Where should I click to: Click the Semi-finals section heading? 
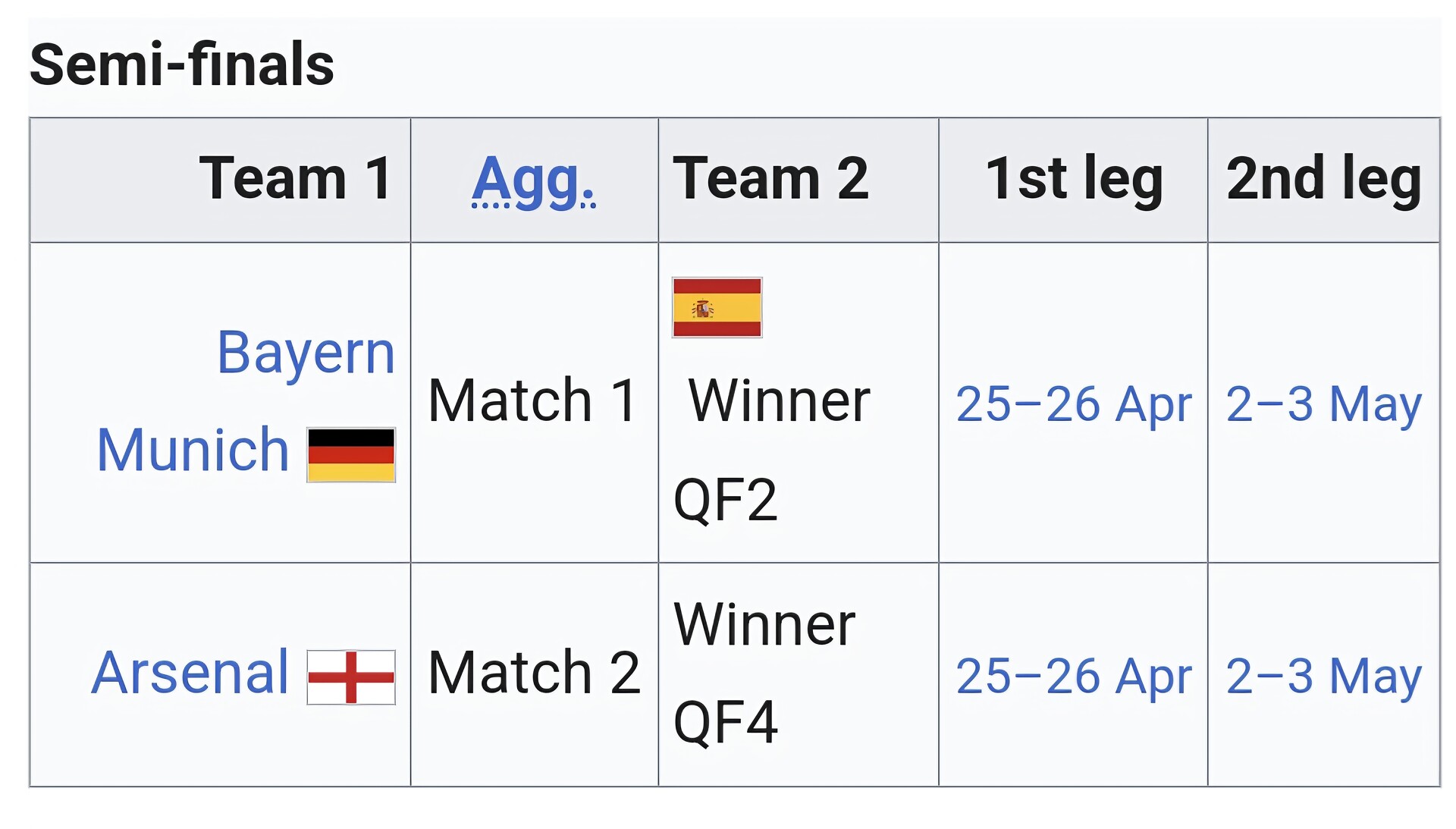pos(182,64)
